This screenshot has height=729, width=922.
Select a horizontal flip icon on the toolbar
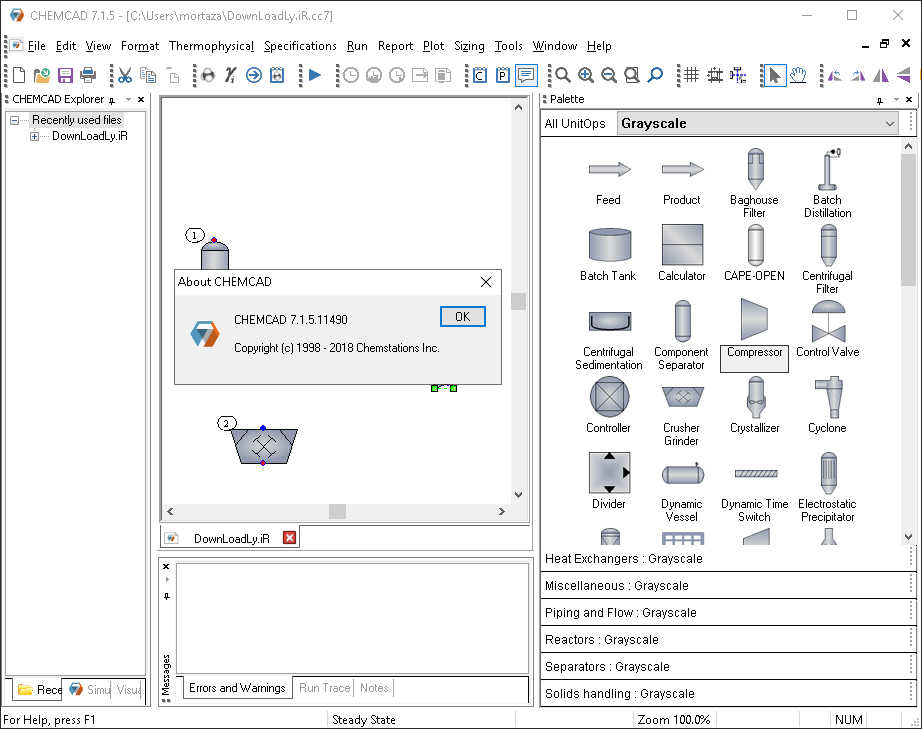tap(880, 75)
